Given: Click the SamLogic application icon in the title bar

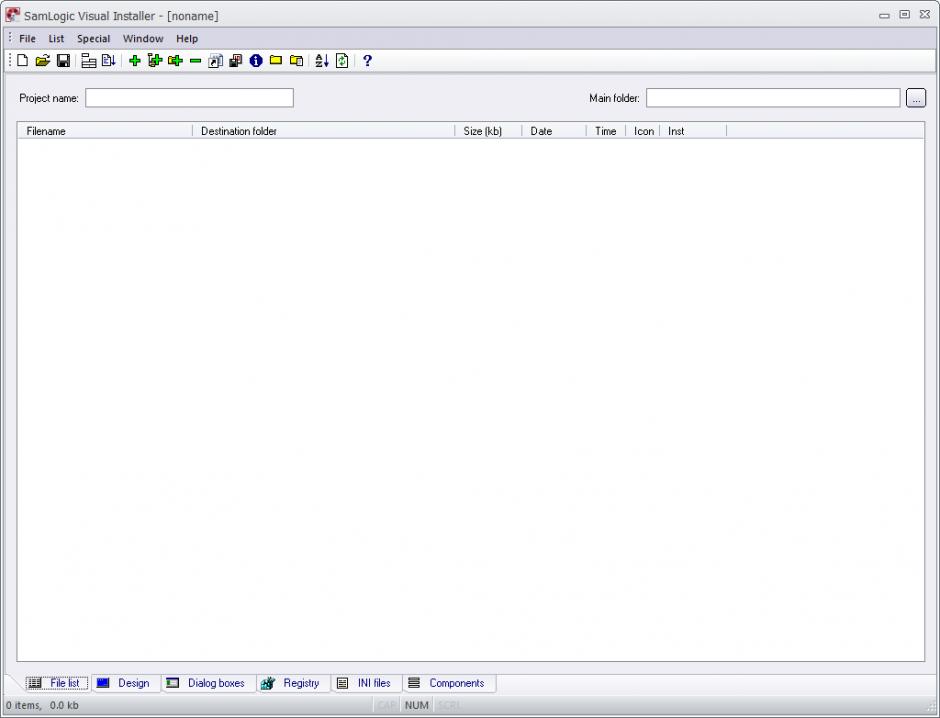Looking at the screenshot, I should 13,15.
